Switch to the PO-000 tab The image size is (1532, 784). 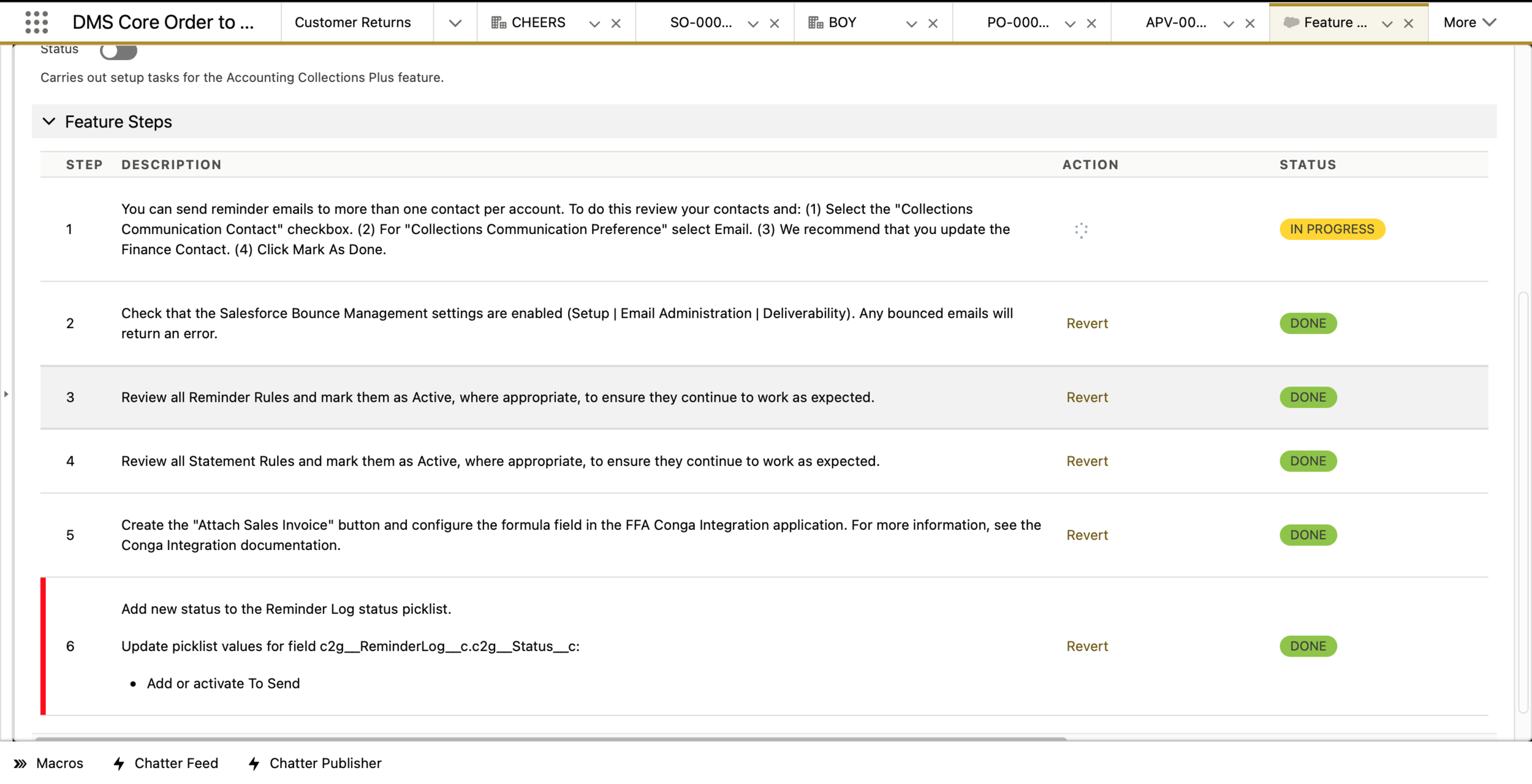coord(1017,23)
